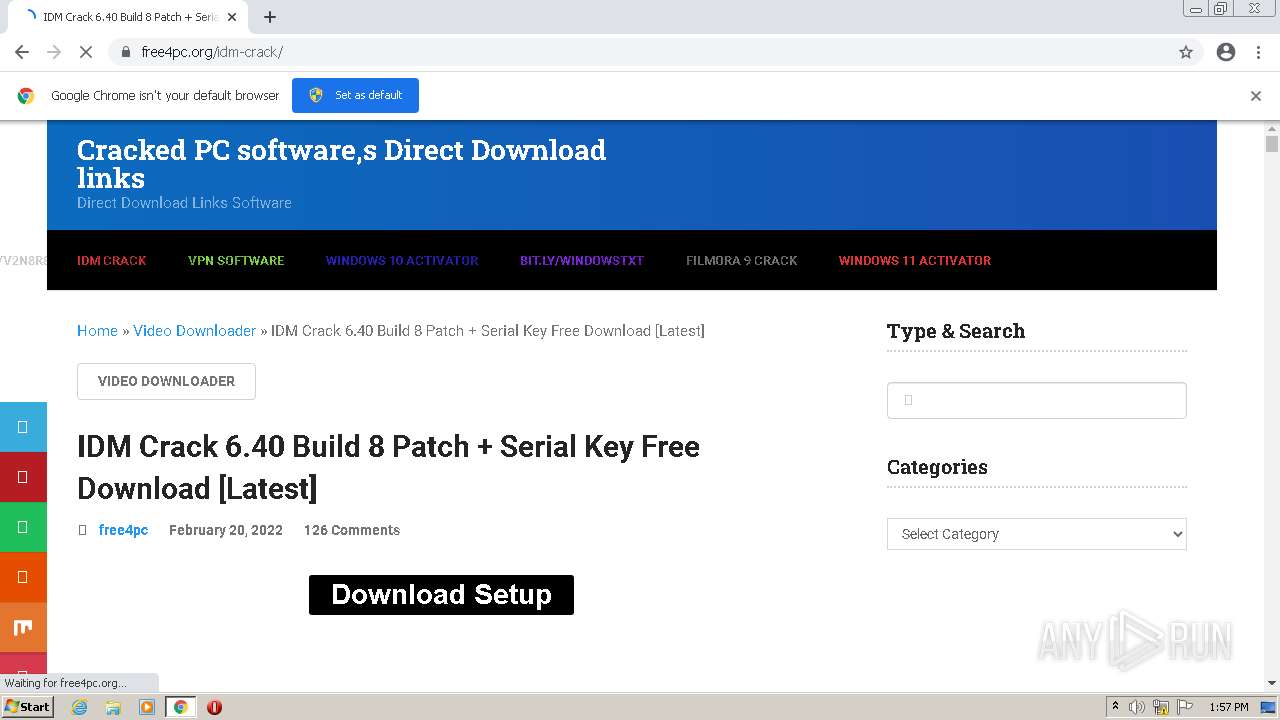Click Set as default button

355,95
